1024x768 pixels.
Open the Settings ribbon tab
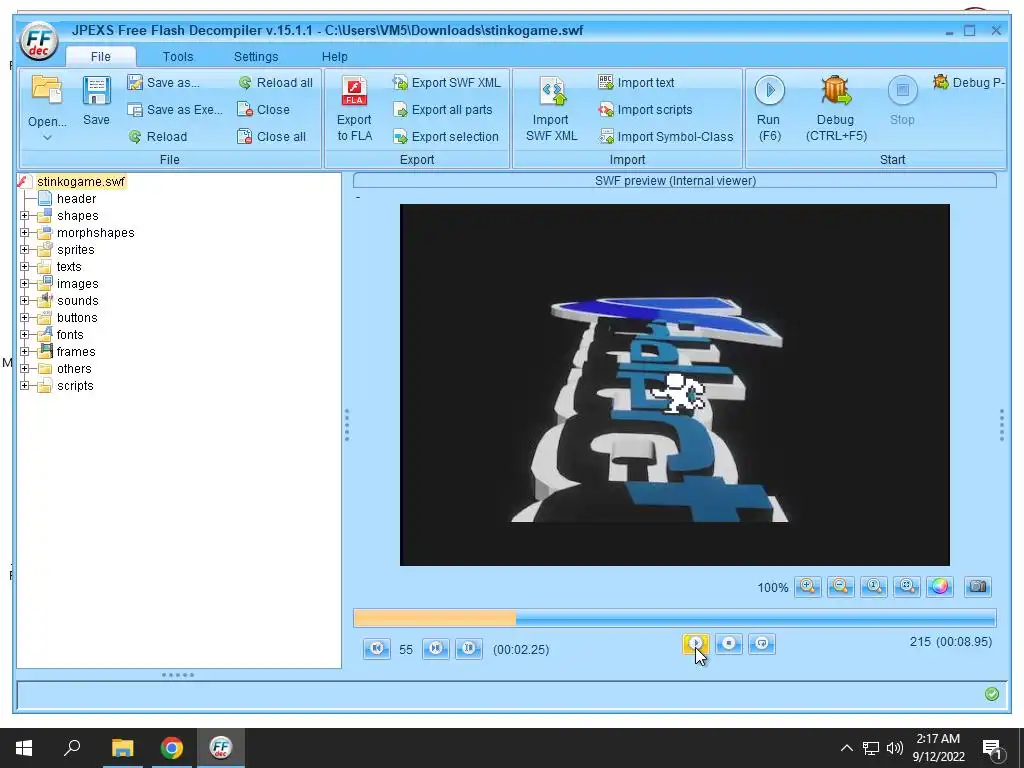coord(256,56)
